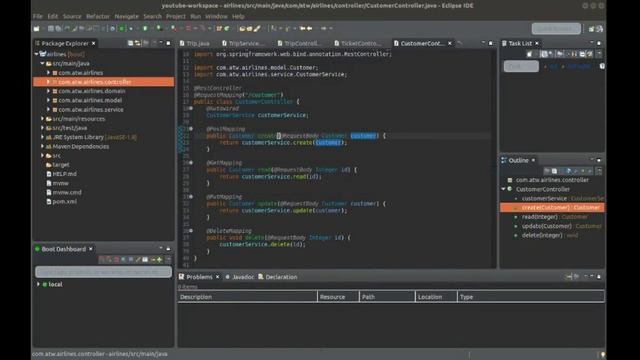Close the CustomerController editor tab
640x360 pixels.
click(x=450, y=43)
